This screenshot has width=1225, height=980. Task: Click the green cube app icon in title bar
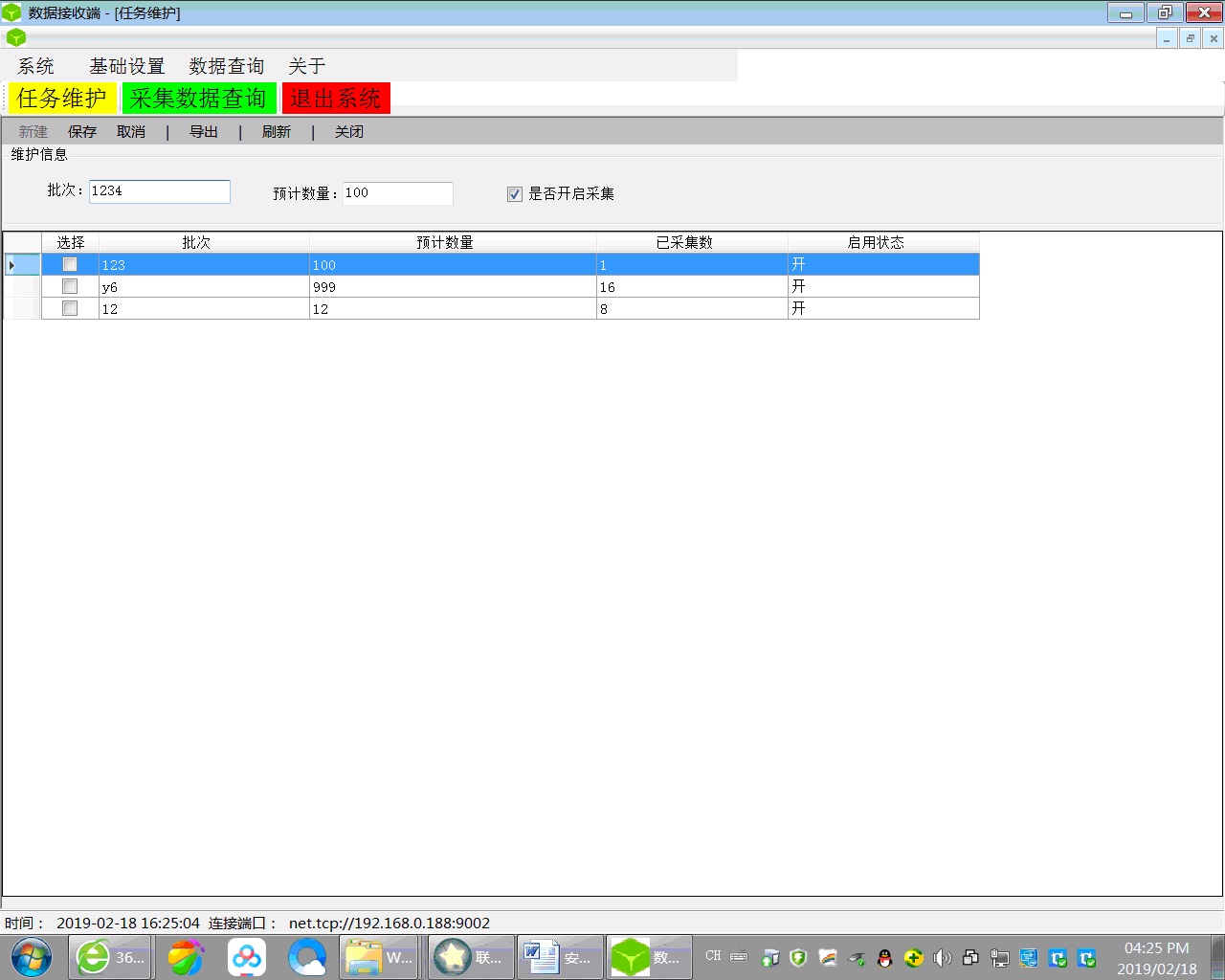pos(11,12)
